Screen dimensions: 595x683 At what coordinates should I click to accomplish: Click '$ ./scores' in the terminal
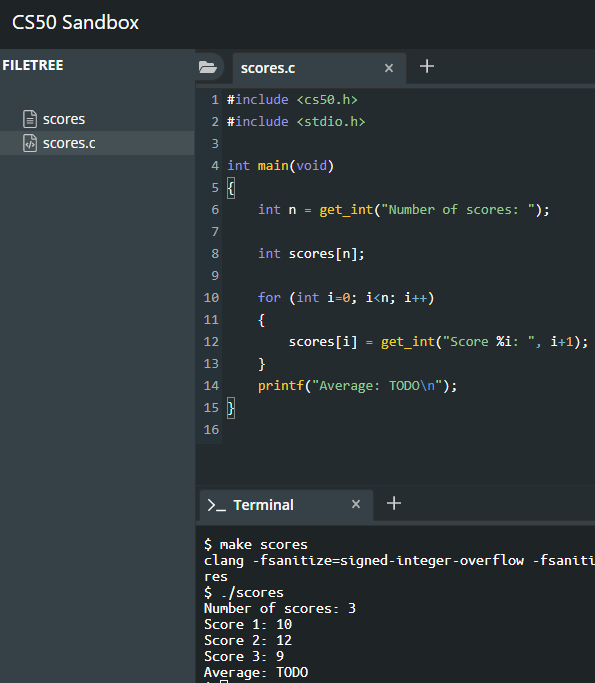coord(244,592)
